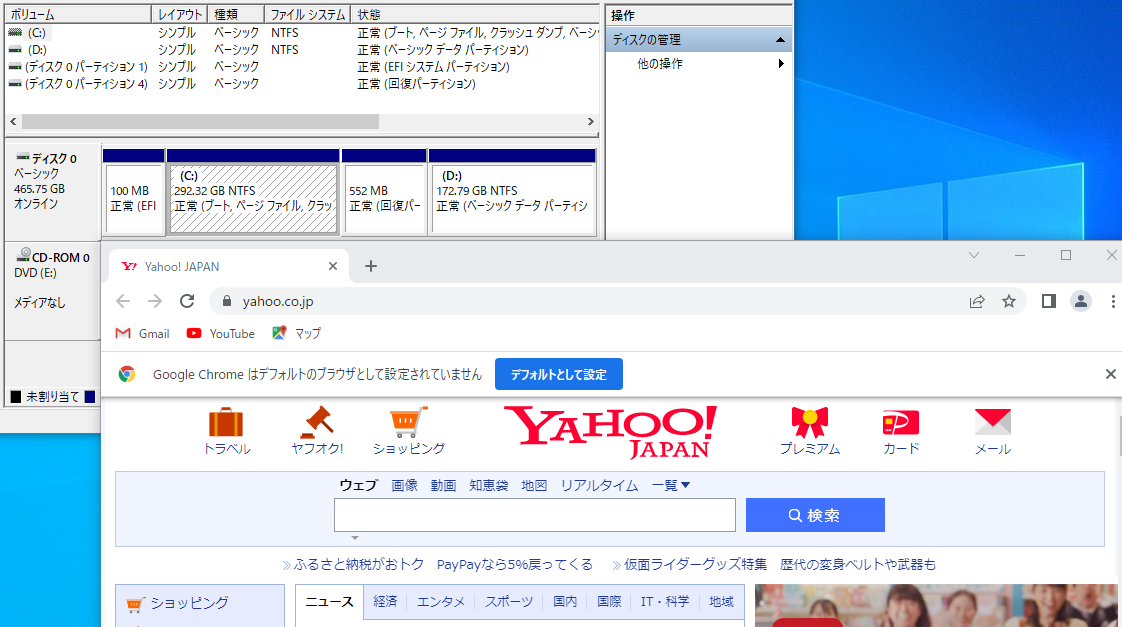Expand arrow below the search box

coord(355,538)
